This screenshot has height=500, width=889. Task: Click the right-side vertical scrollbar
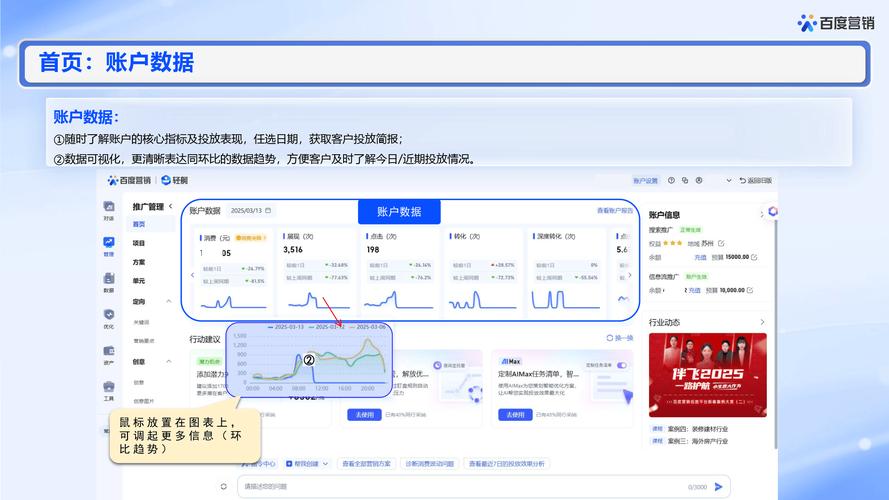pos(775,334)
